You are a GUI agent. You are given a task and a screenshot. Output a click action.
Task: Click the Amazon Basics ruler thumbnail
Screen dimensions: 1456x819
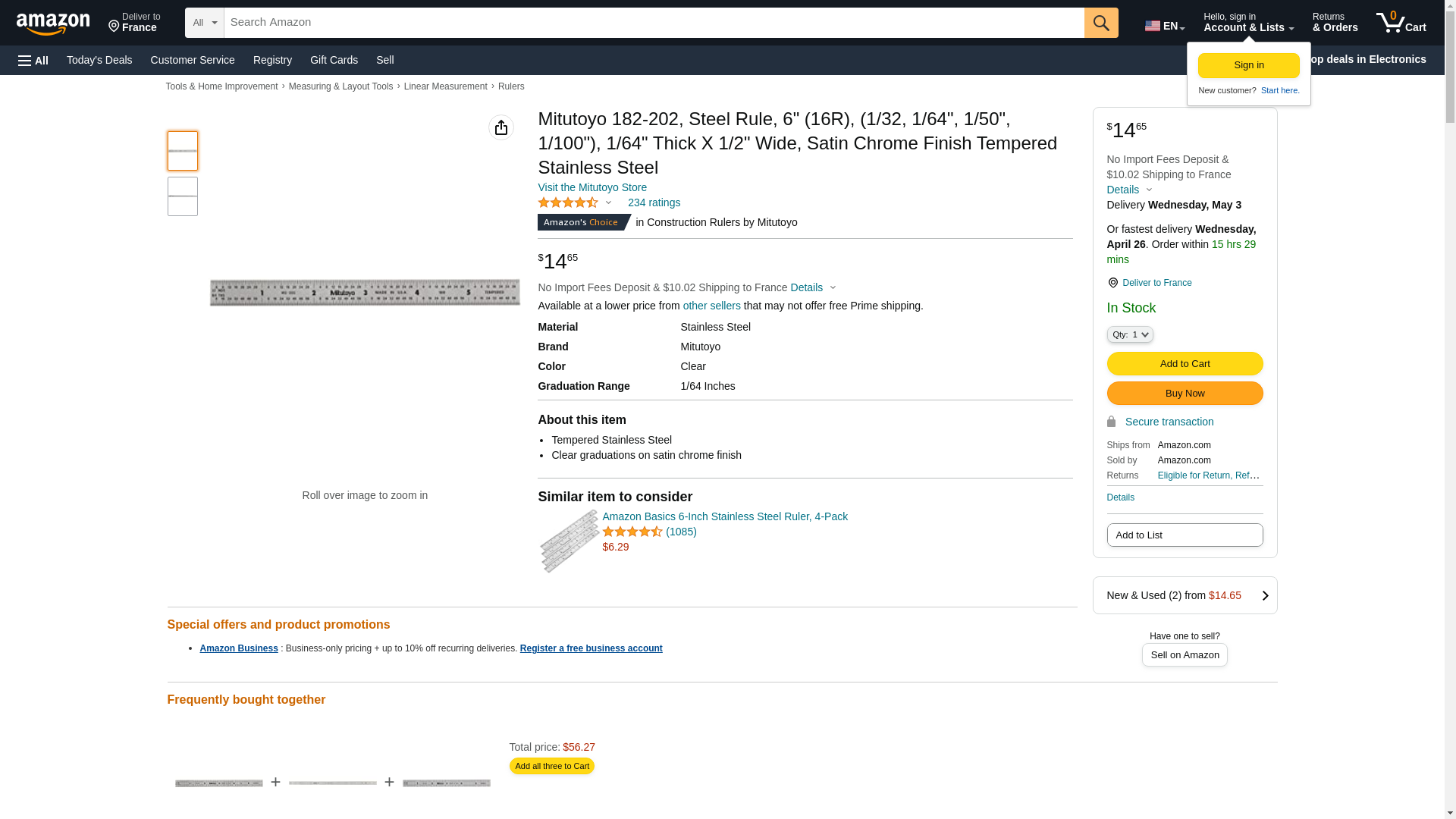[x=569, y=541]
